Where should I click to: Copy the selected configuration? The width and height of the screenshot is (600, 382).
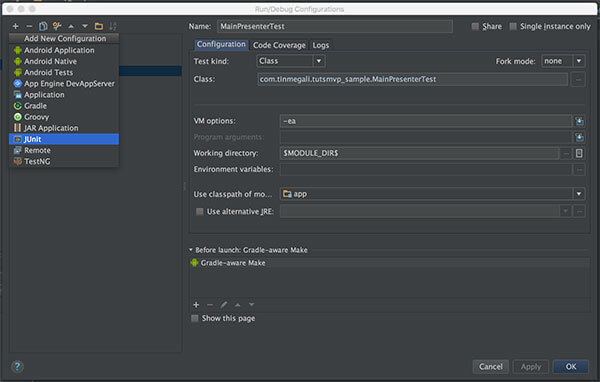(x=43, y=26)
